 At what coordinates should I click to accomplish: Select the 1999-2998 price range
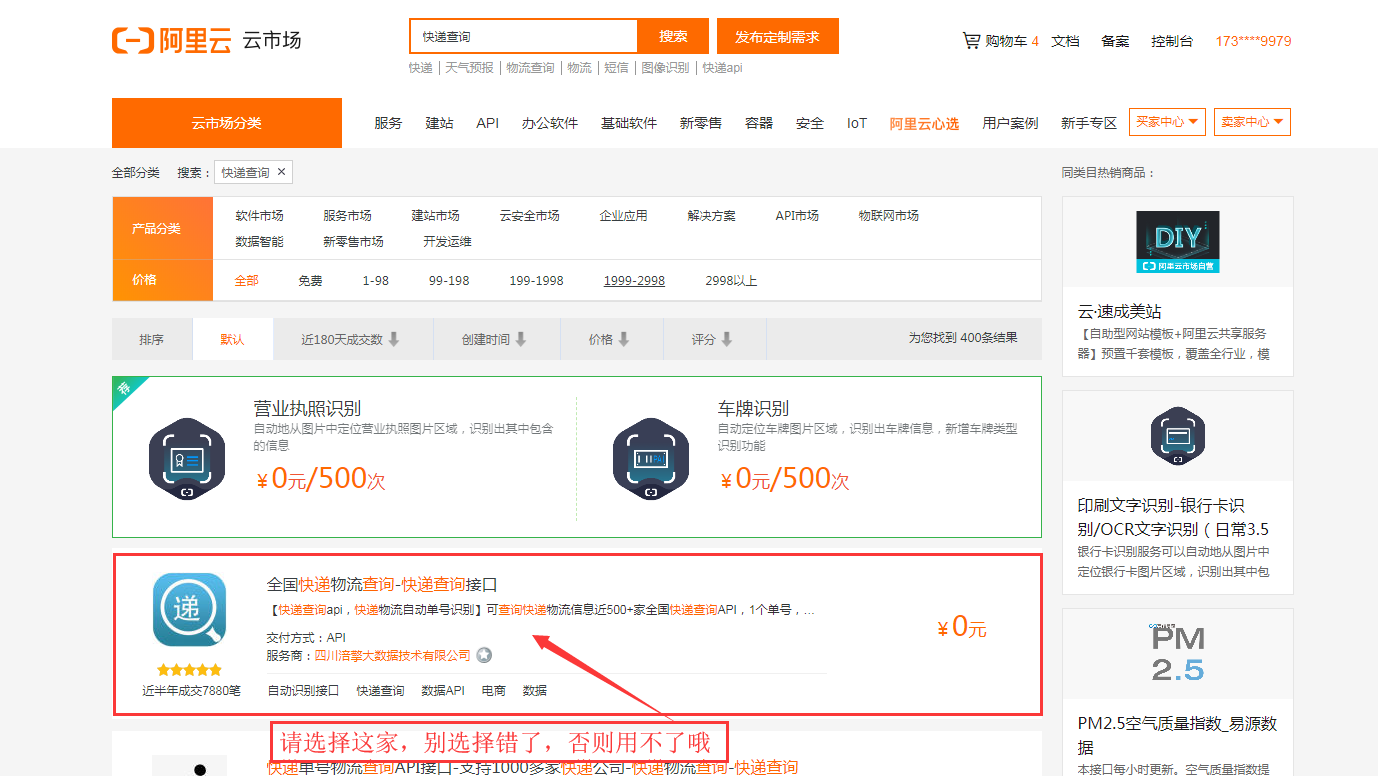click(634, 280)
